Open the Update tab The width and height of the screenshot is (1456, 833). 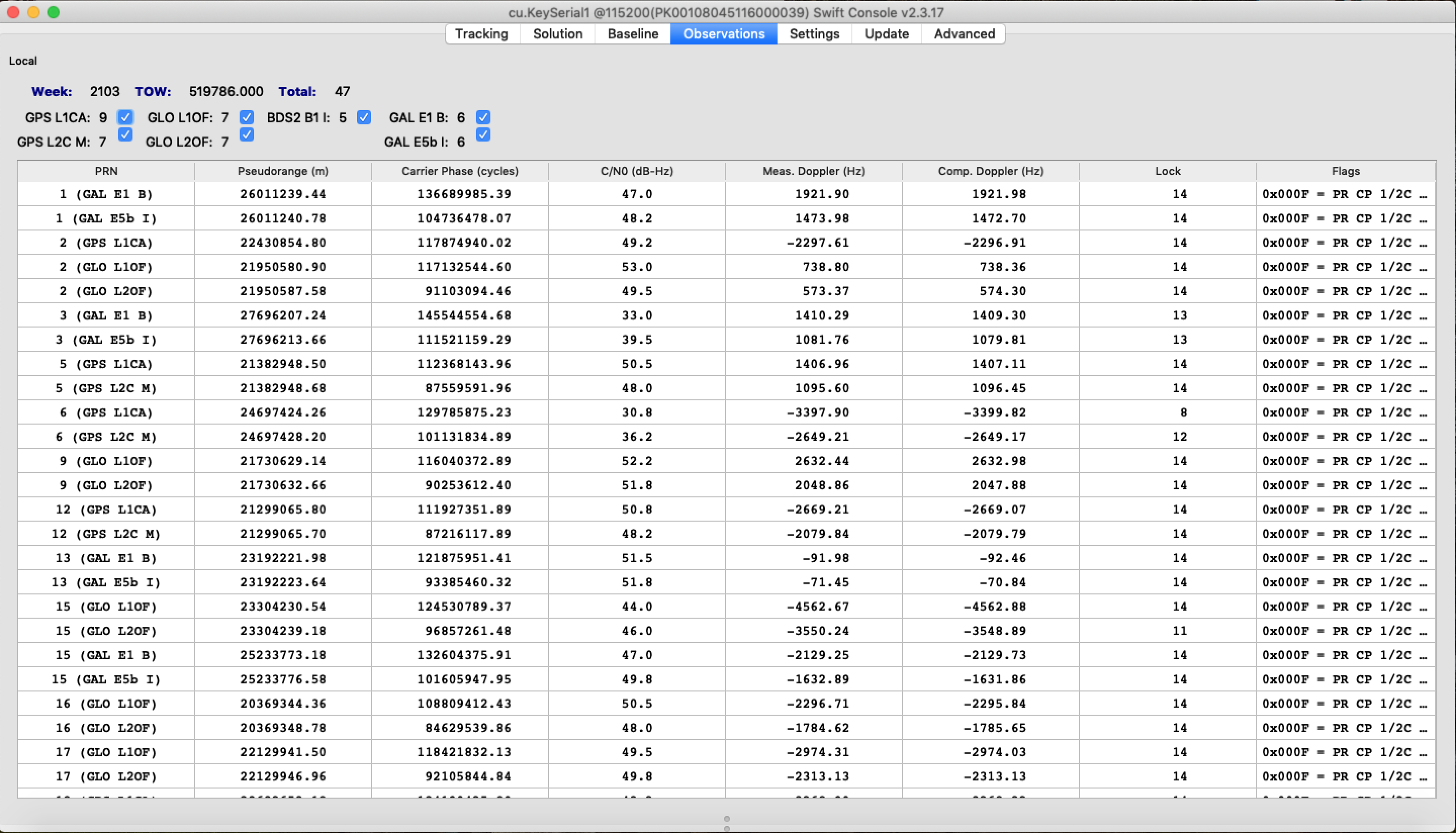pyautogui.click(x=886, y=34)
